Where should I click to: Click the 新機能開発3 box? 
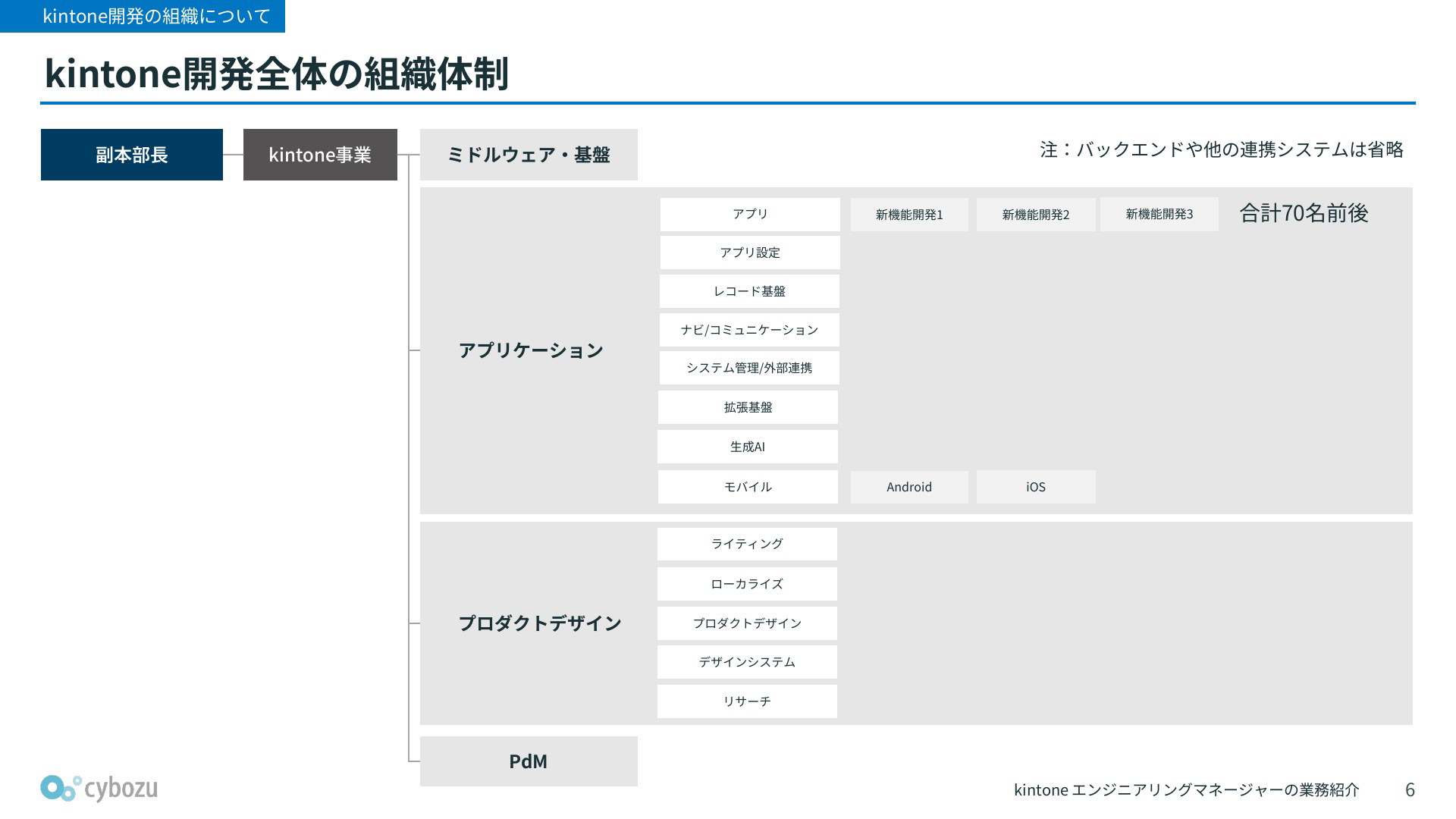pyautogui.click(x=1159, y=215)
